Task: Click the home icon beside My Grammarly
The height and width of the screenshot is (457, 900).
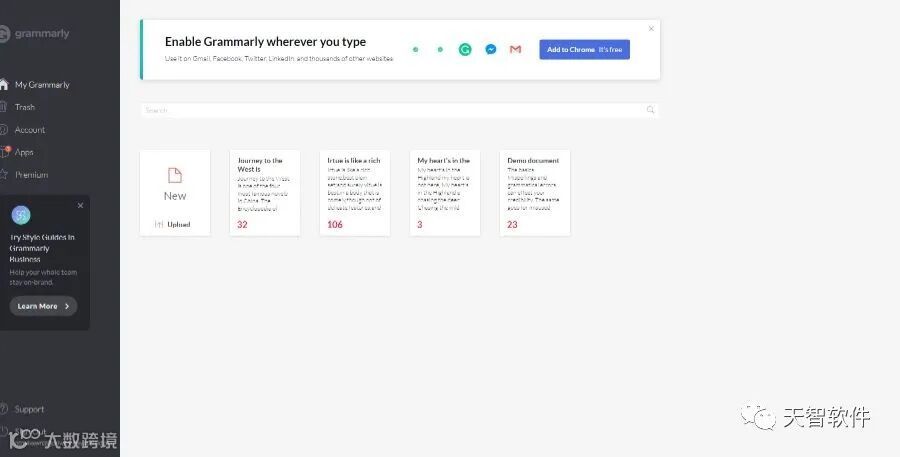Action: (x=4, y=84)
